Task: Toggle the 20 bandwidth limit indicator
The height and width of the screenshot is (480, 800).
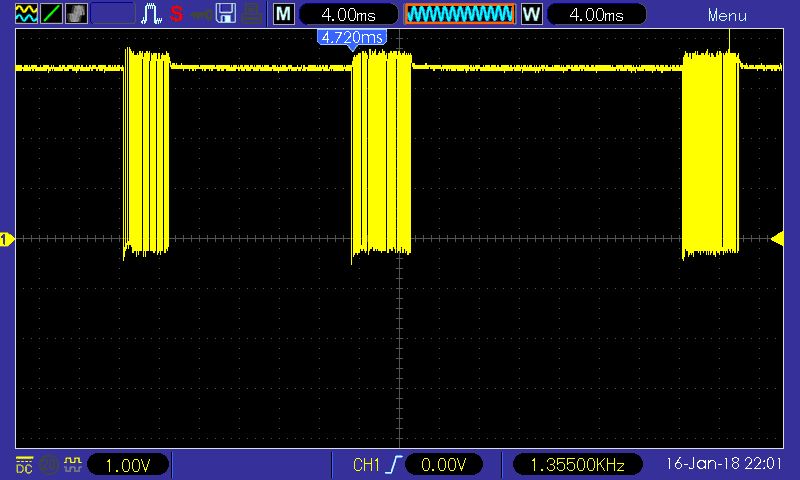Action: (48, 465)
